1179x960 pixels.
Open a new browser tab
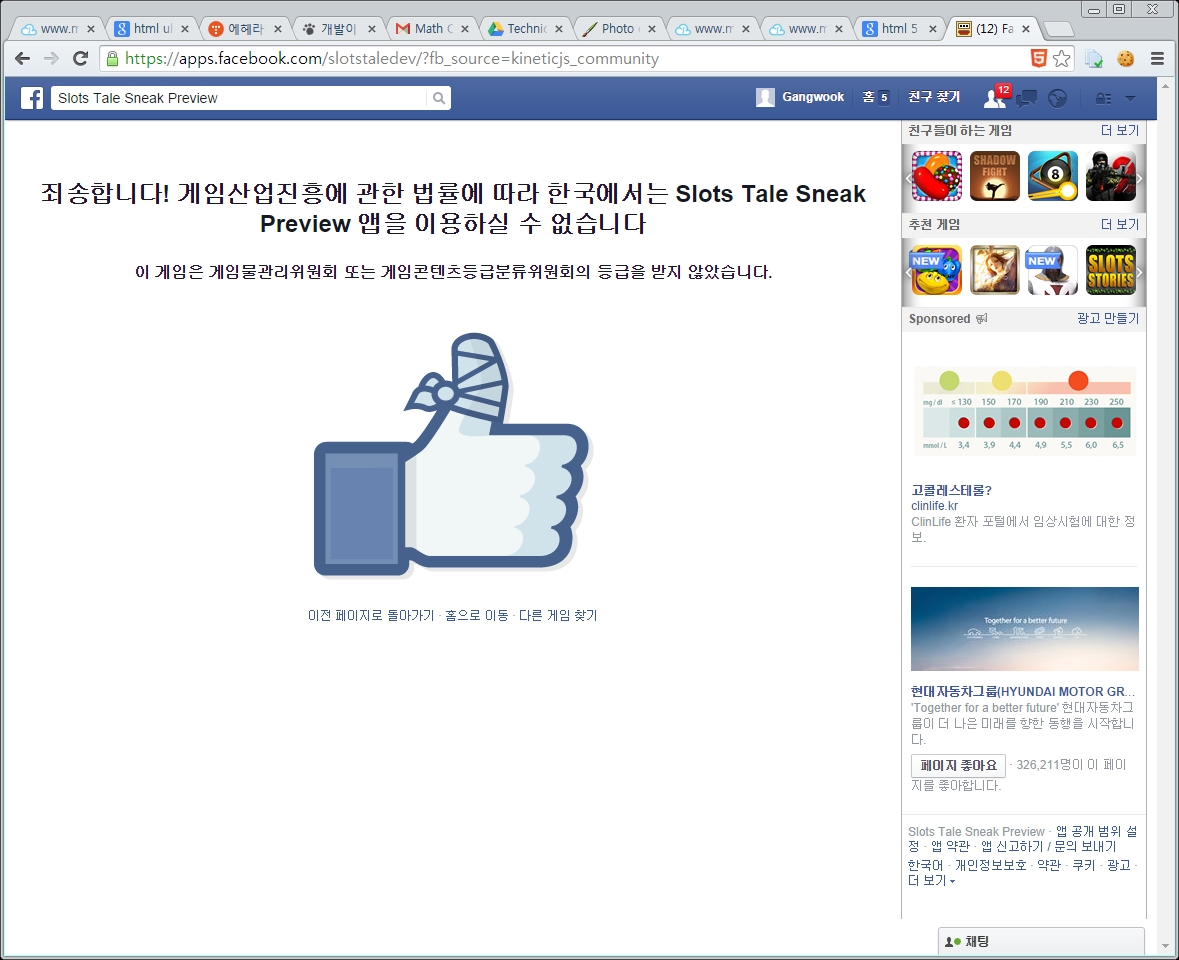coord(1059,29)
